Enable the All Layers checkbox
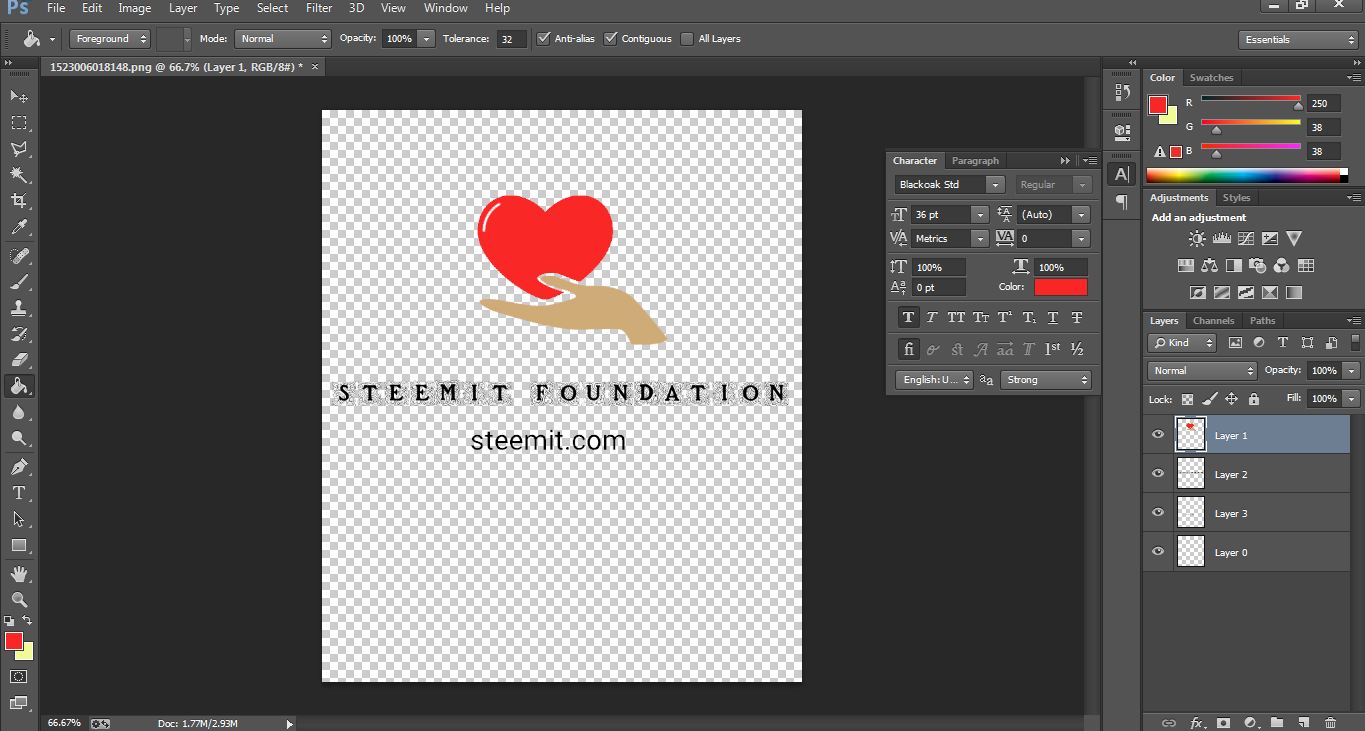1365x731 pixels. click(687, 39)
